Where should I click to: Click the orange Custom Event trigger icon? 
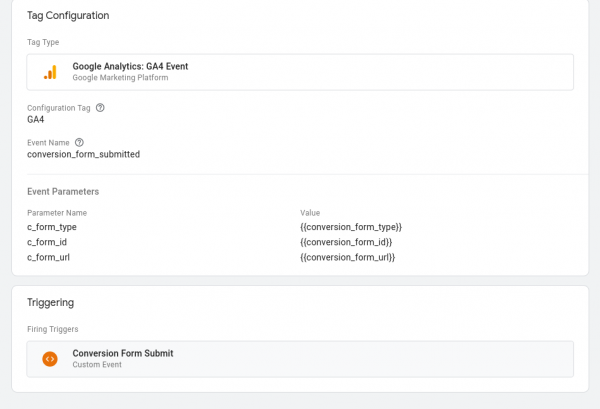pos(50,359)
